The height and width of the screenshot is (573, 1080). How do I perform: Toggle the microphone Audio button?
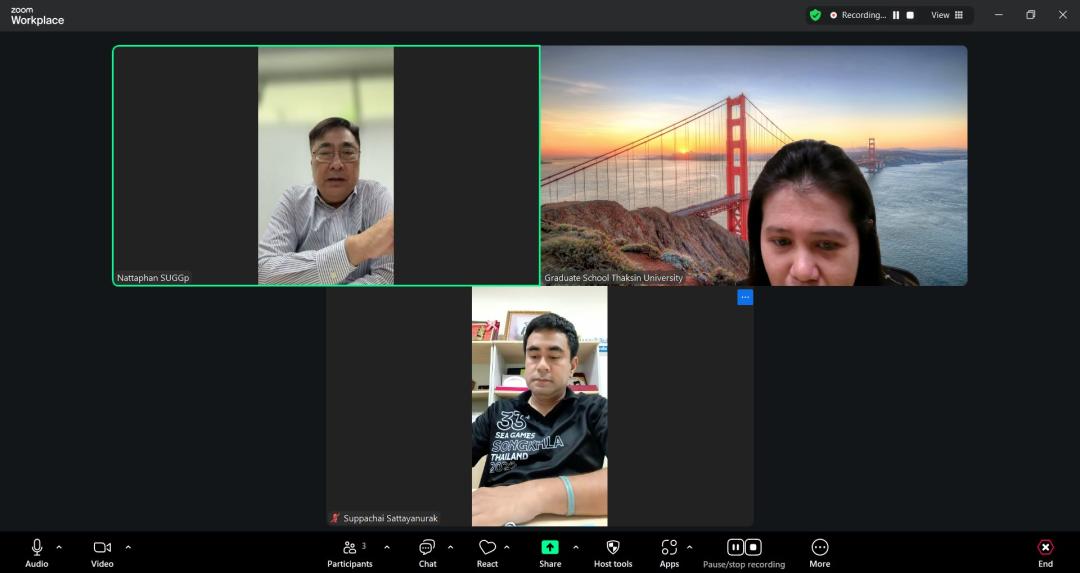(x=37, y=551)
